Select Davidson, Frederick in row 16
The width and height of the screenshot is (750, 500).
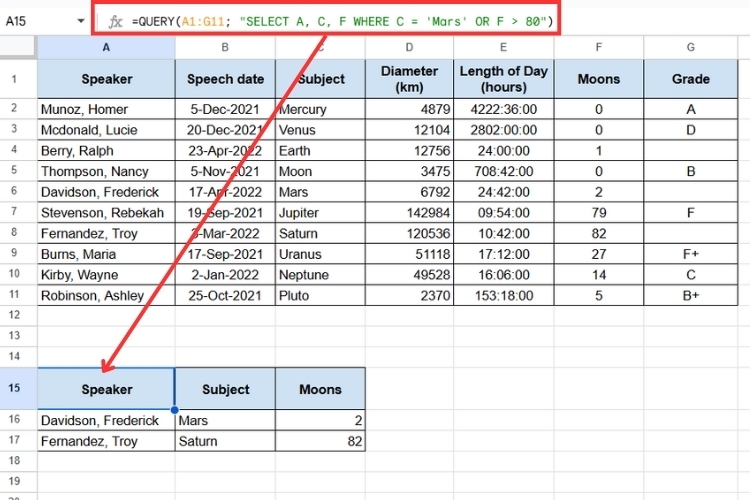click(106, 420)
